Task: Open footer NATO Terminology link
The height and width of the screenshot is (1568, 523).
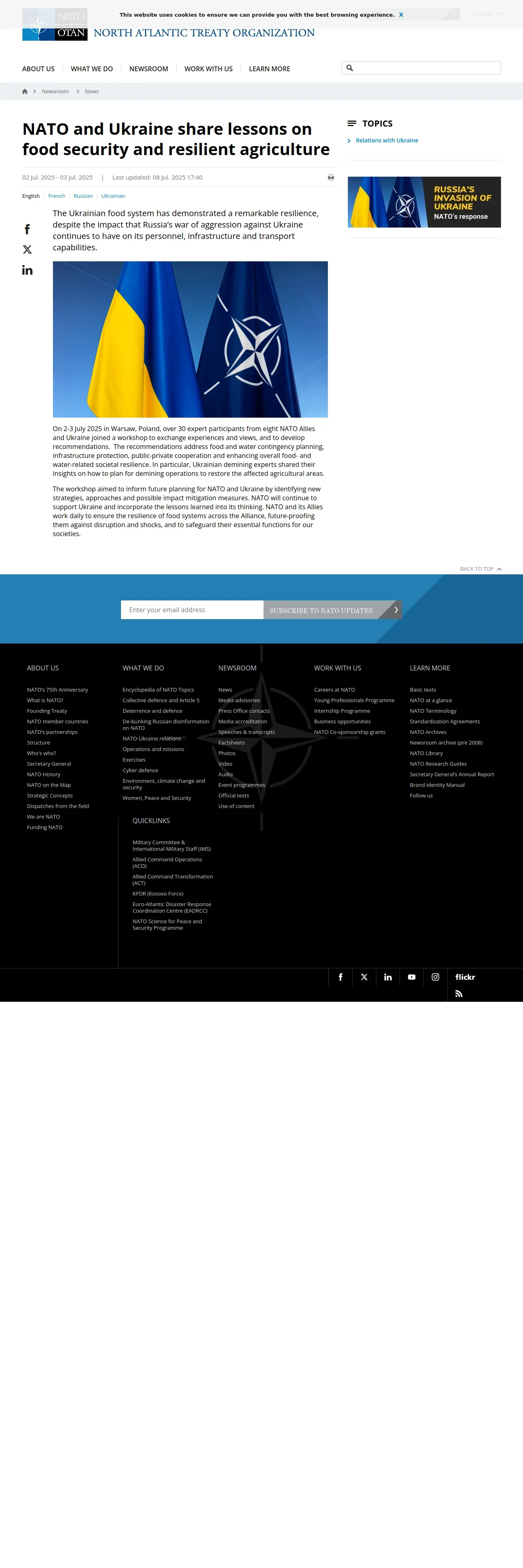Action: [433, 711]
